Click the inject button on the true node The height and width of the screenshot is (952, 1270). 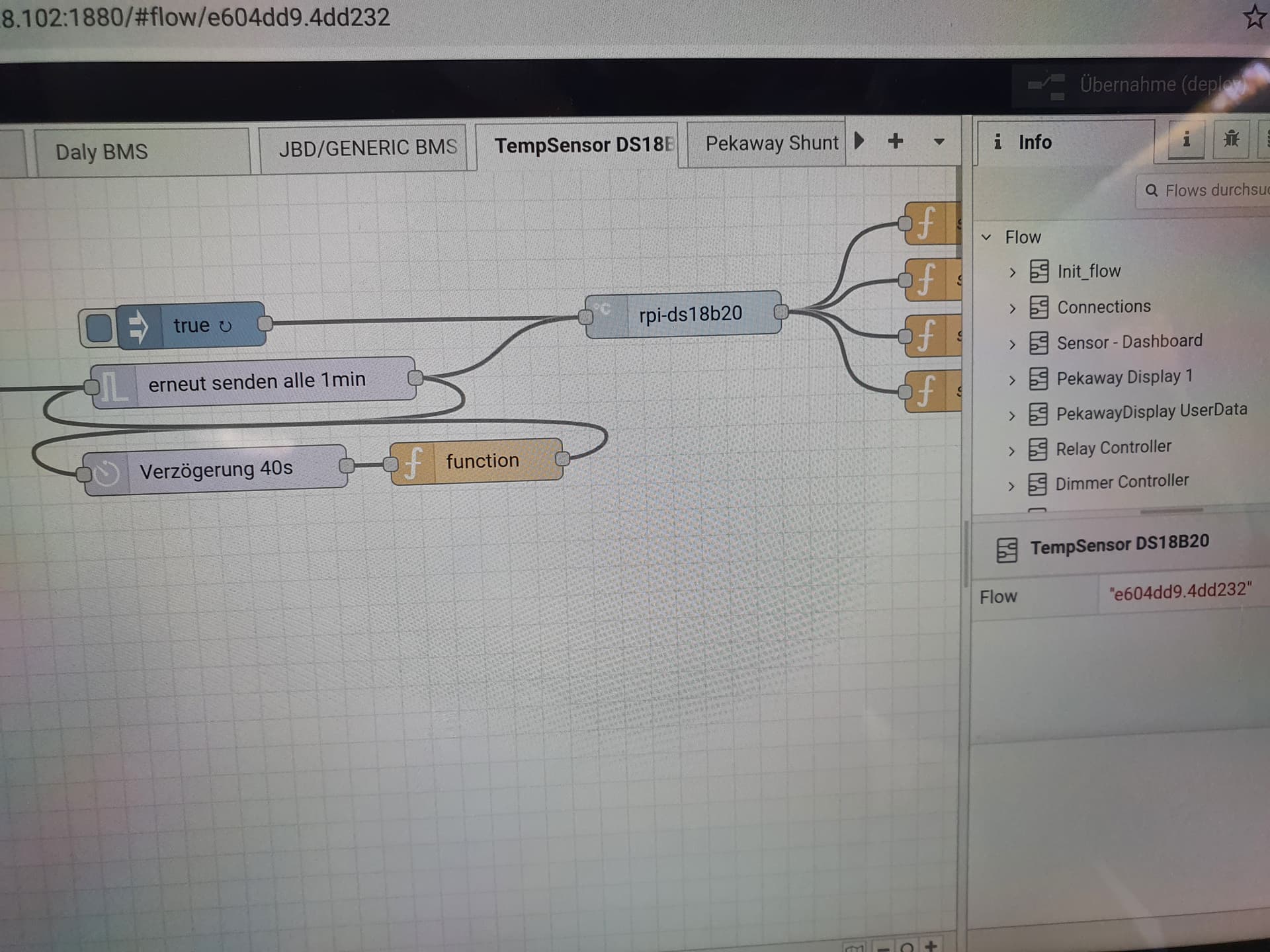(x=99, y=328)
